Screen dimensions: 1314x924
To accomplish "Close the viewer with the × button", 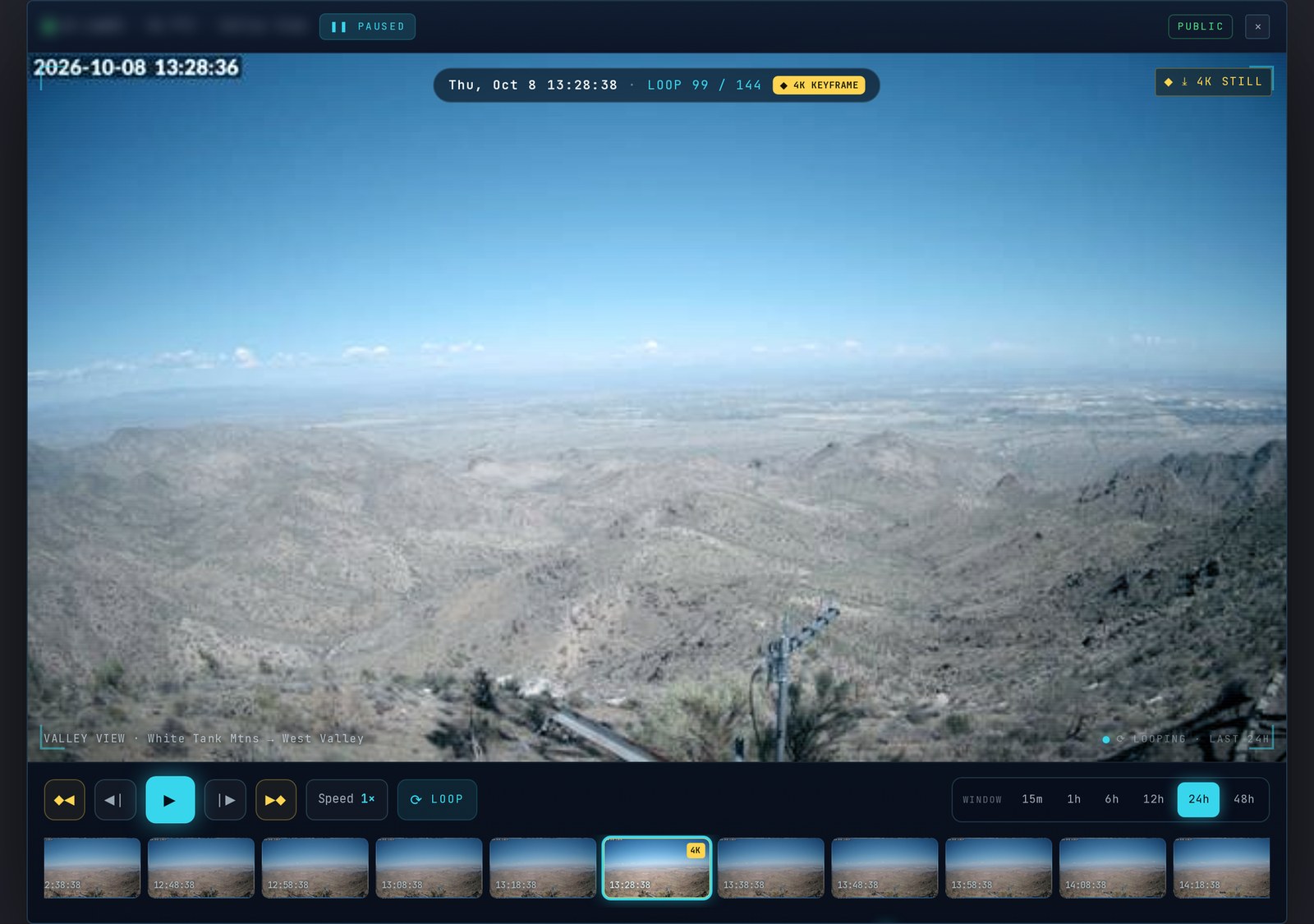I will (x=1257, y=26).
